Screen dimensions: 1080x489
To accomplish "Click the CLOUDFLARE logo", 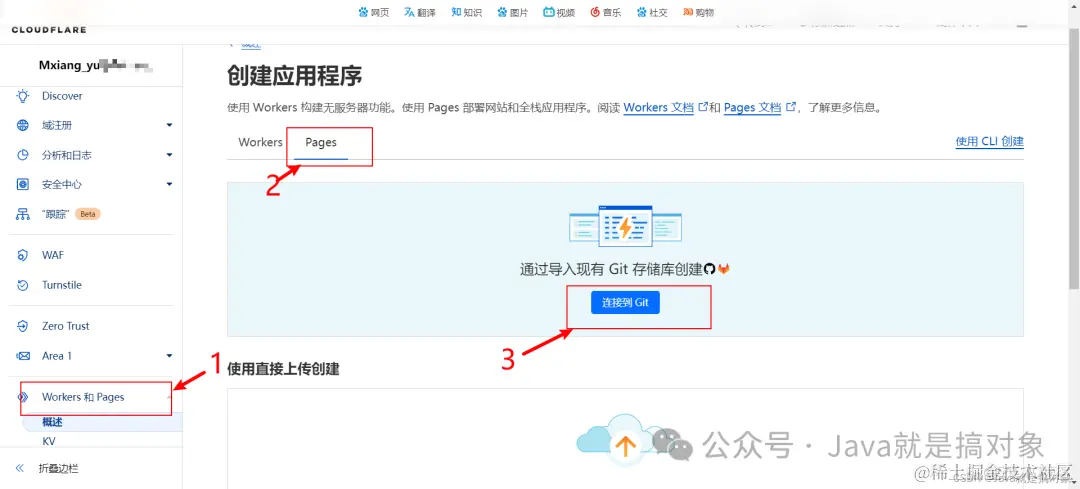I will click(49, 30).
